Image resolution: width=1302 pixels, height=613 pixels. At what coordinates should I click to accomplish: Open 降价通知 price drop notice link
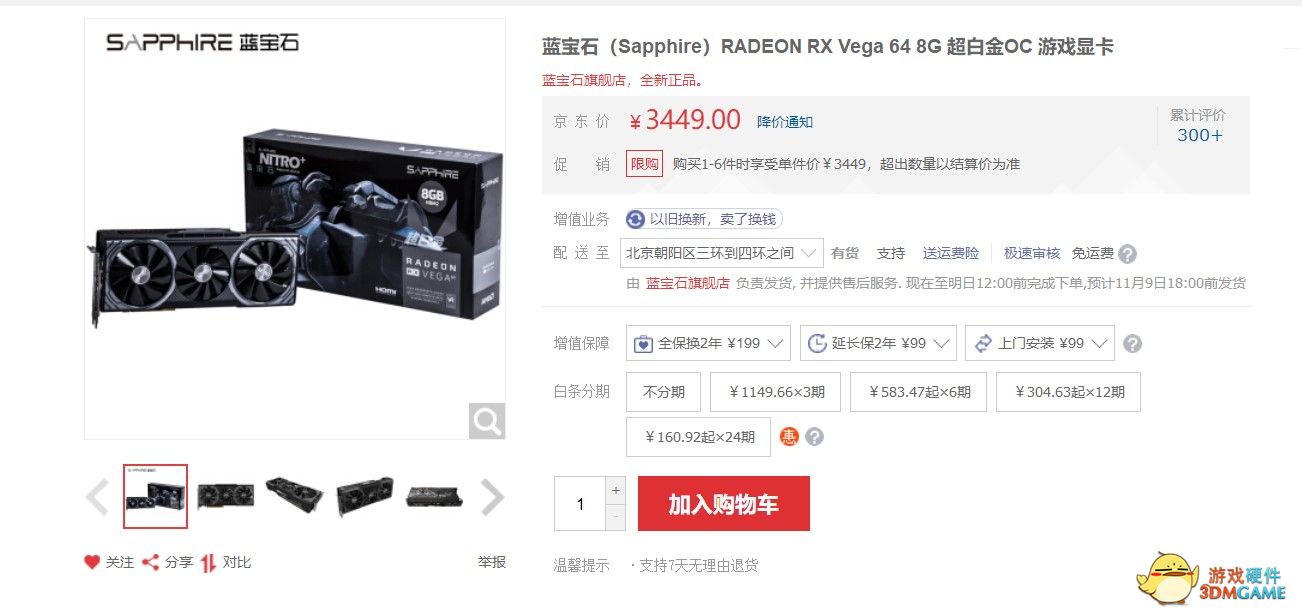[785, 122]
